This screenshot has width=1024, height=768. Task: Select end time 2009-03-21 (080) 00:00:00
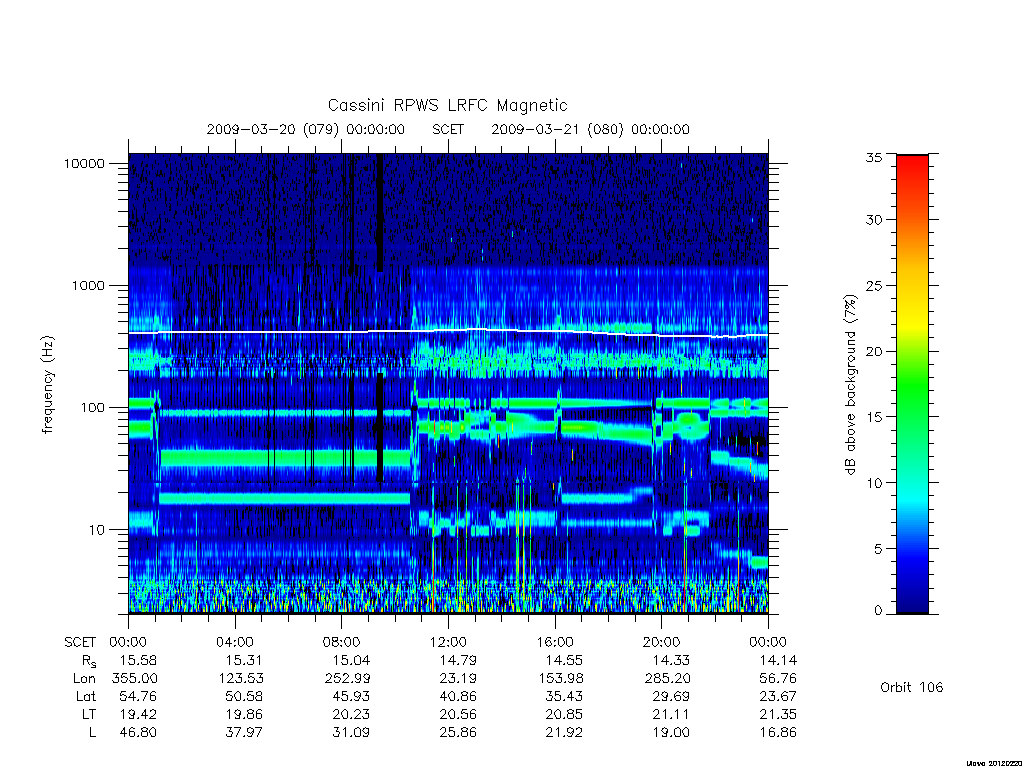(x=590, y=129)
